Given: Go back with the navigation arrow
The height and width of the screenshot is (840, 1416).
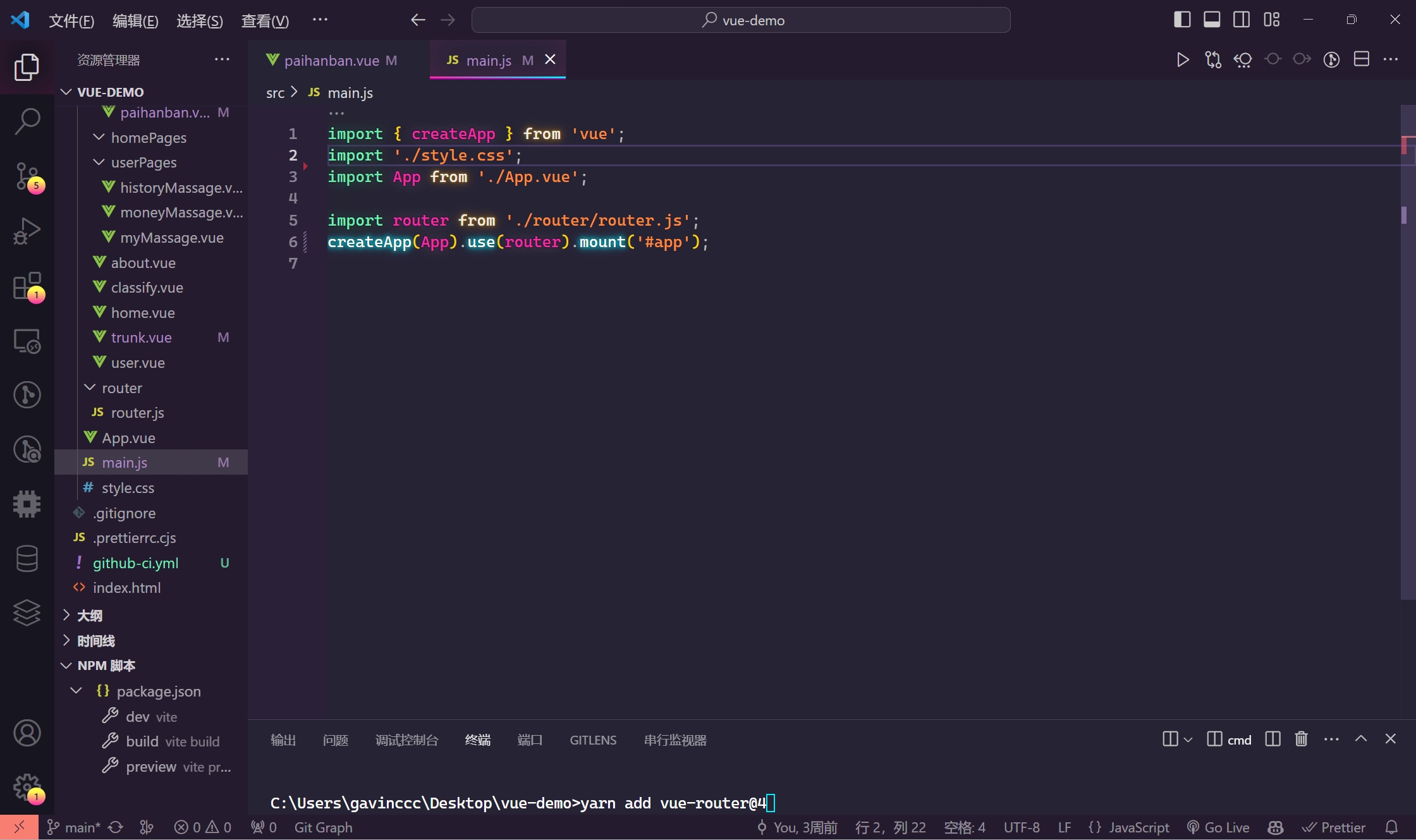Looking at the screenshot, I should tap(418, 20).
